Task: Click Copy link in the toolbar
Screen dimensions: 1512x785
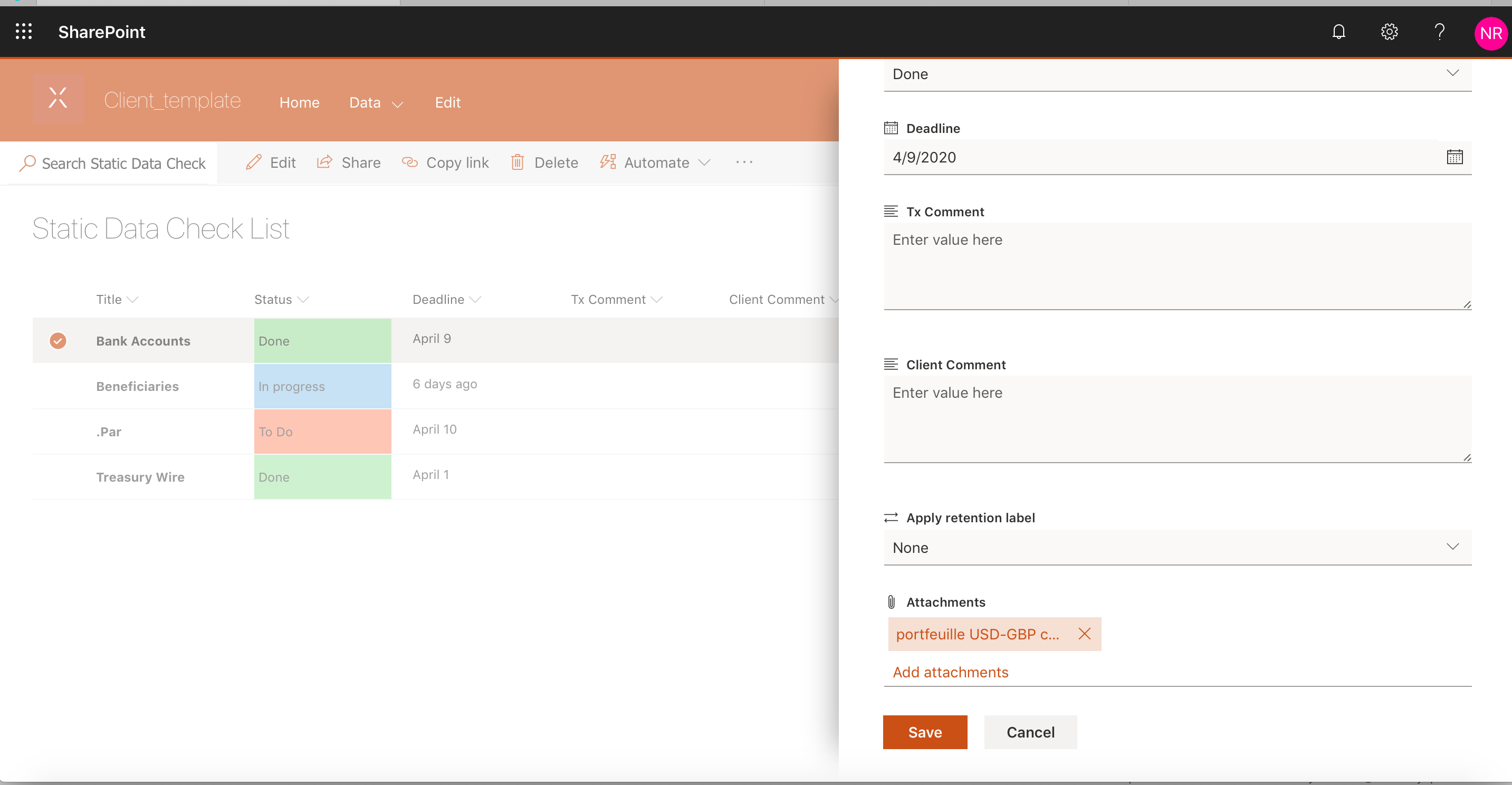Action: [445, 162]
